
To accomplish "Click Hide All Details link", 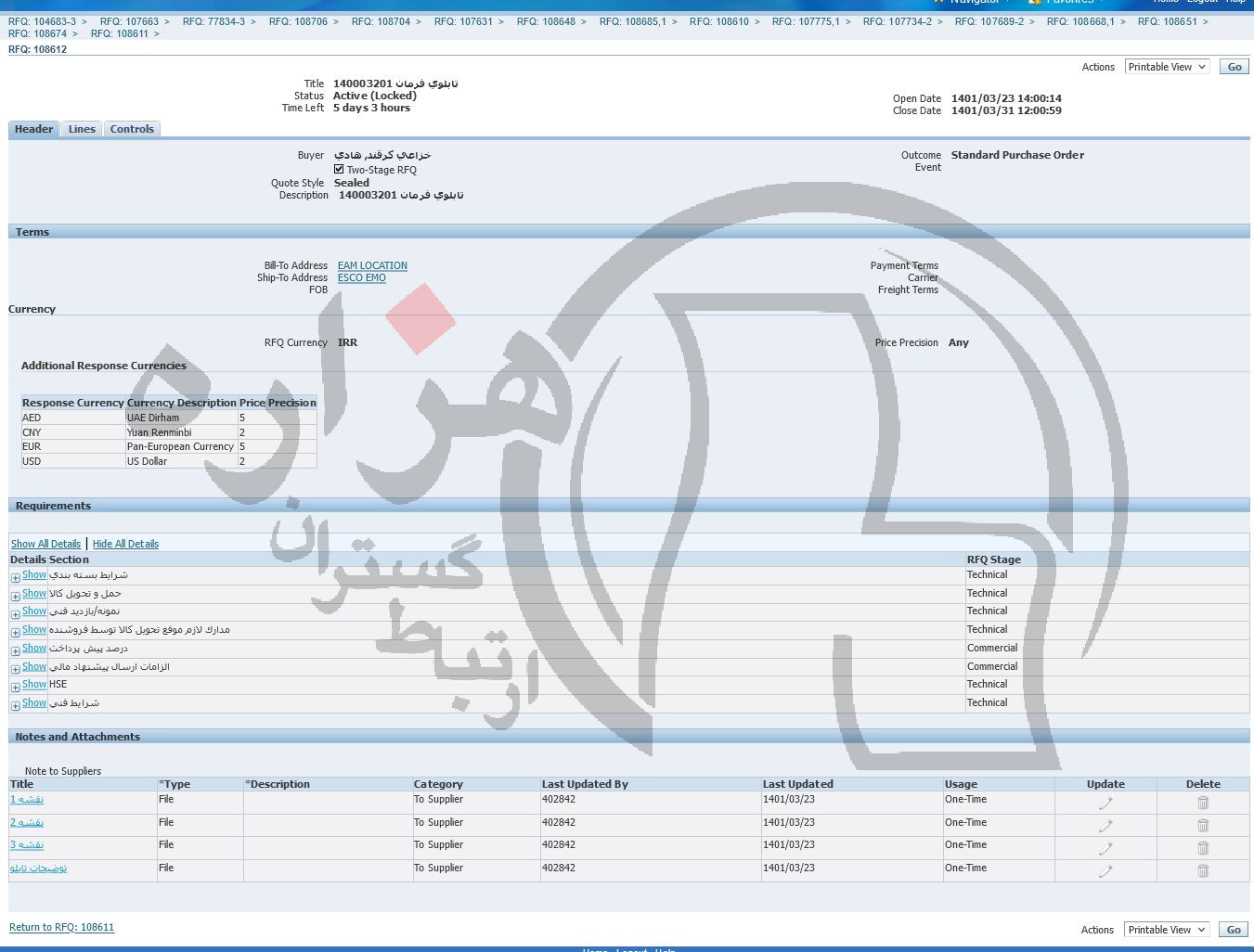I will pyautogui.click(x=125, y=544).
